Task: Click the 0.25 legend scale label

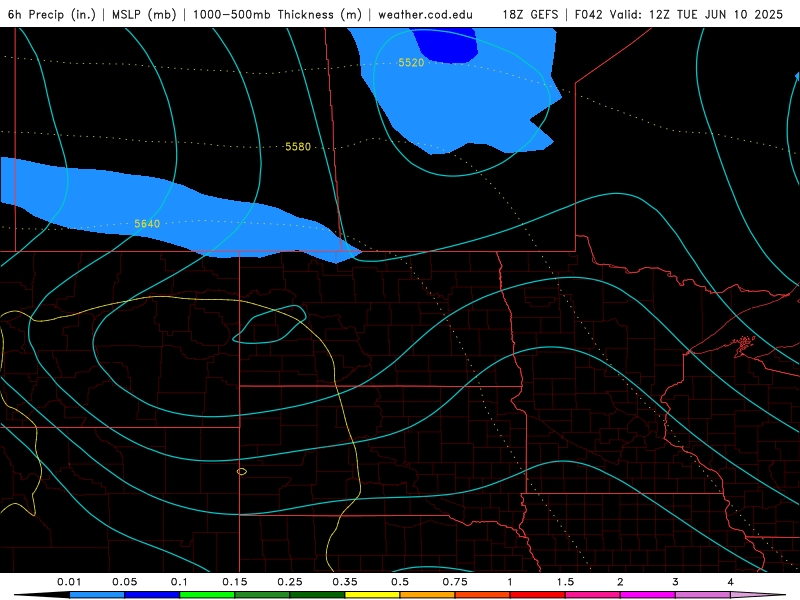Action: tap(290, 582)
